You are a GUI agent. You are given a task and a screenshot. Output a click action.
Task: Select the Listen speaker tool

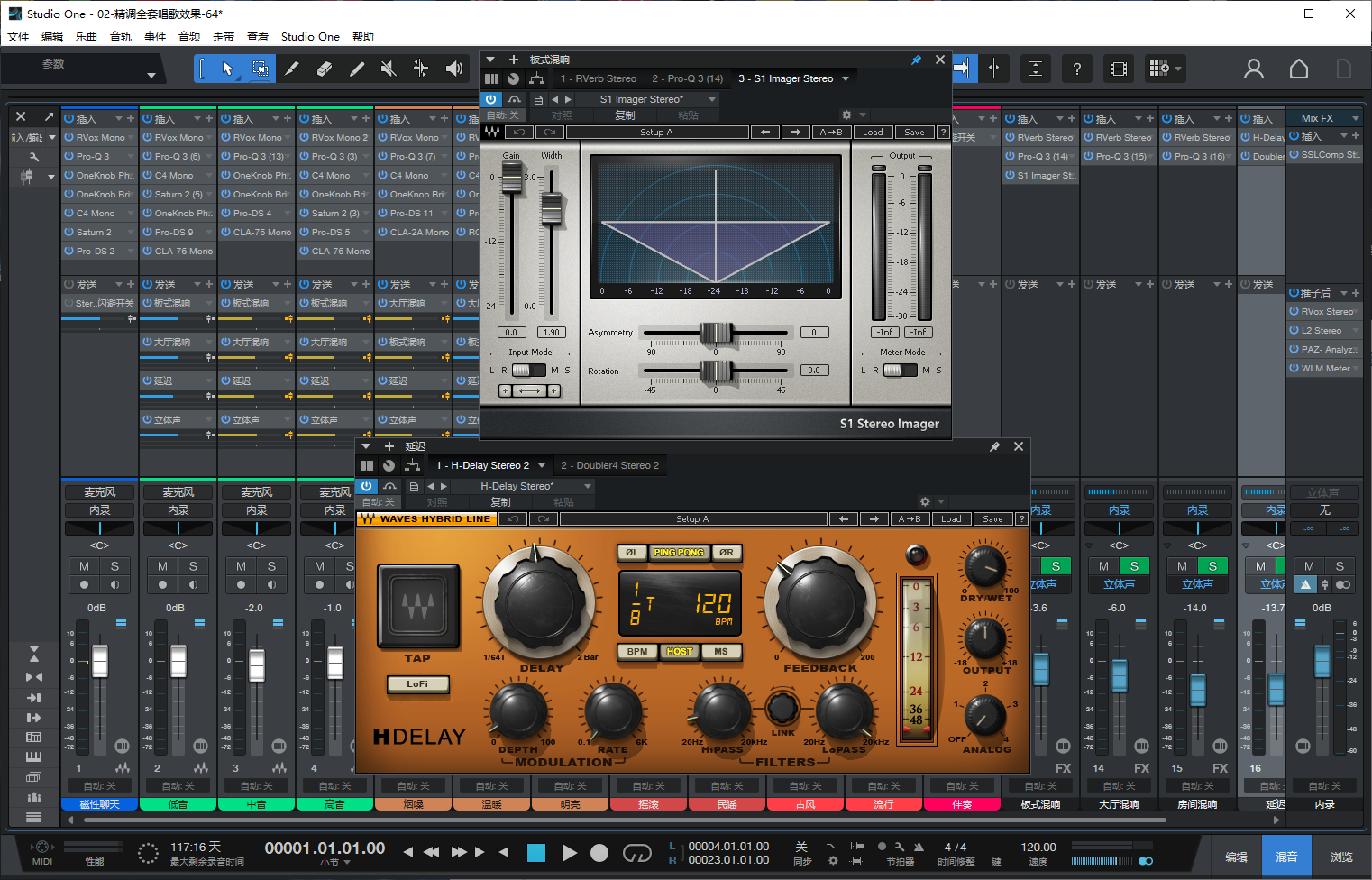[454, 69]
